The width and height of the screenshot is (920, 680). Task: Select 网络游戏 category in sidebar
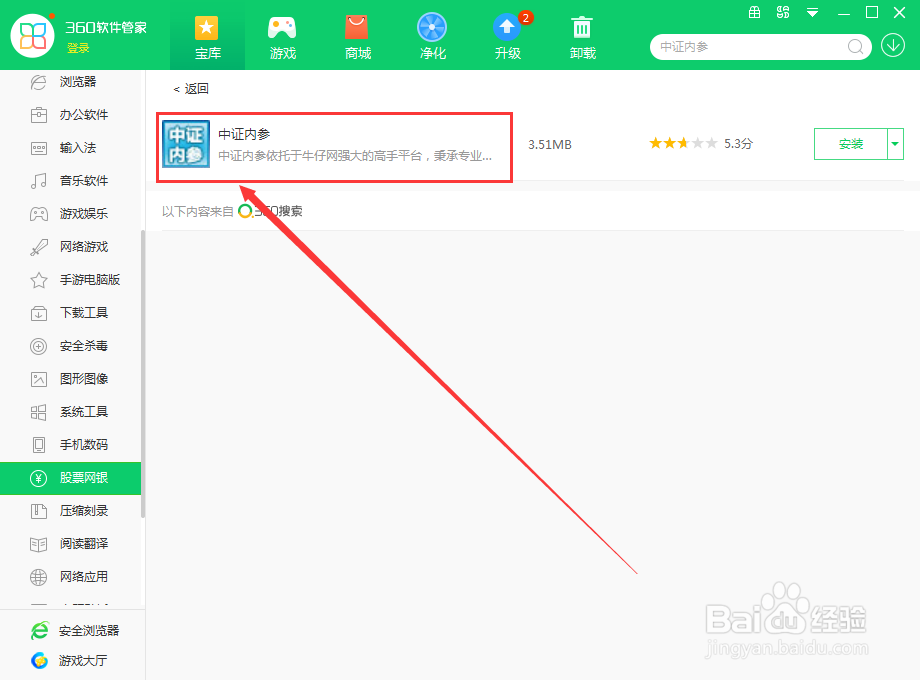(x=70, y=247)
